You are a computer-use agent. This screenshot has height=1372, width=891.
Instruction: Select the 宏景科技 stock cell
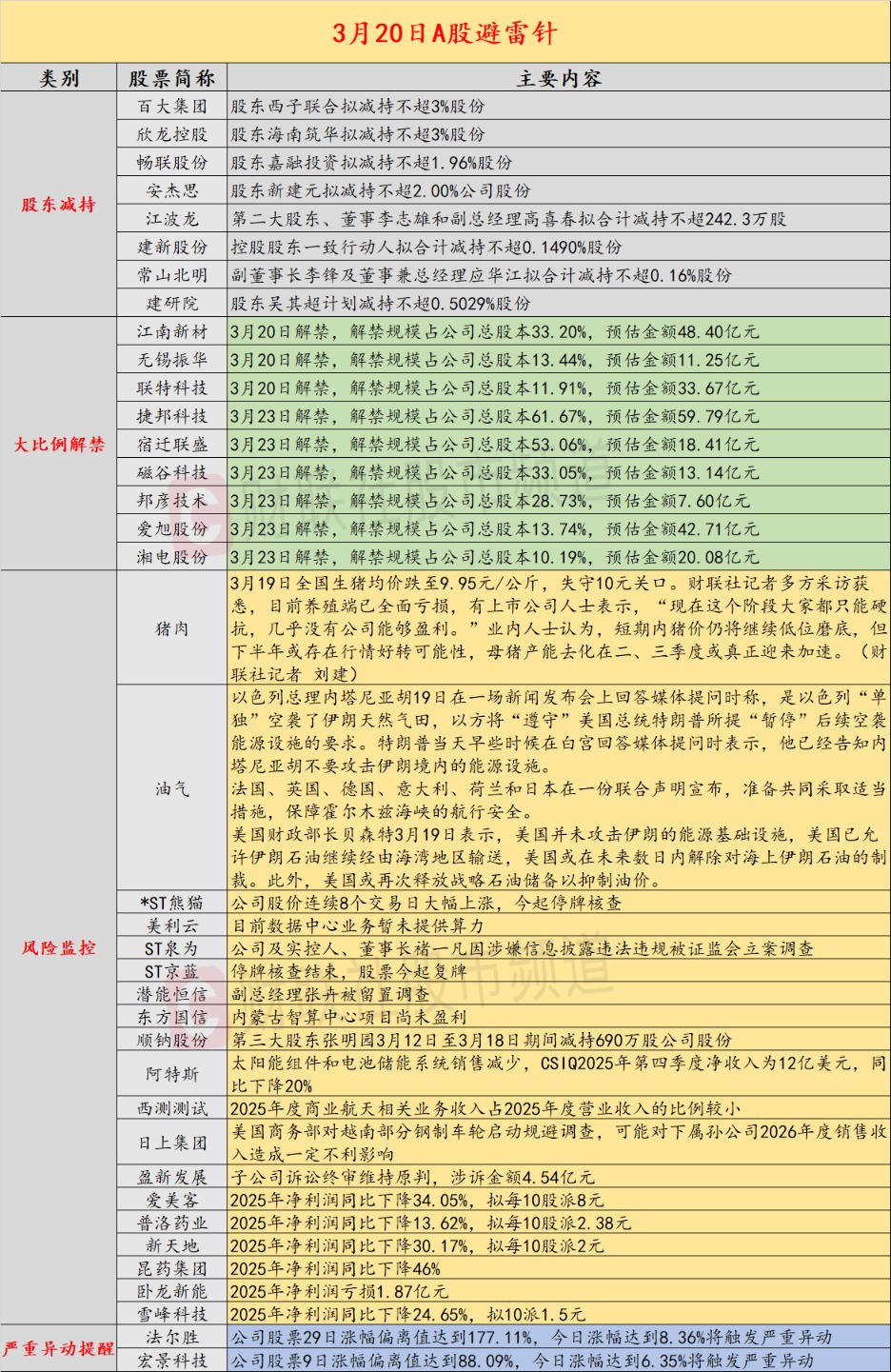(x=172, y=1361)
